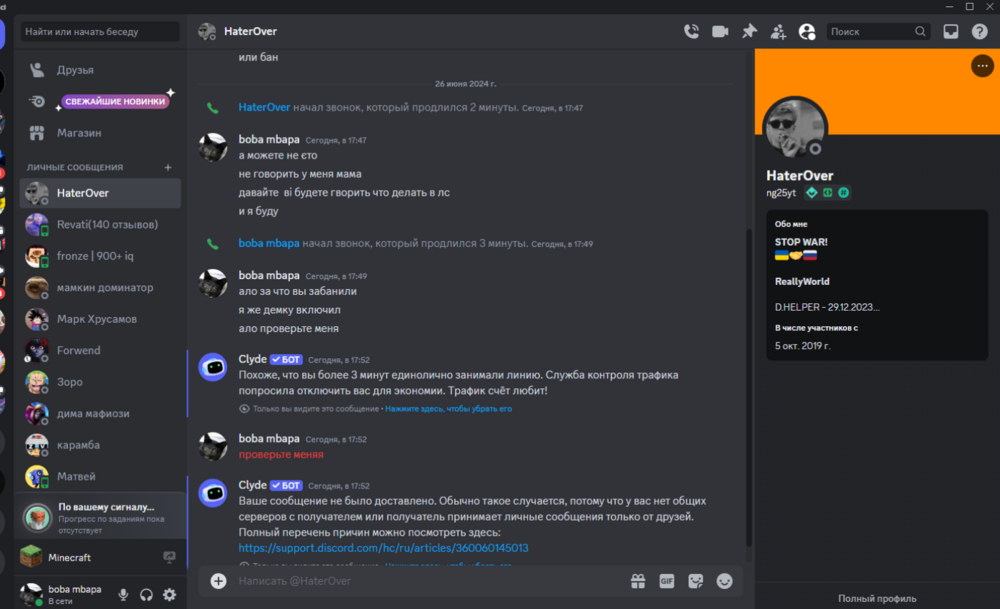Open the inbox icon in header

950,31
